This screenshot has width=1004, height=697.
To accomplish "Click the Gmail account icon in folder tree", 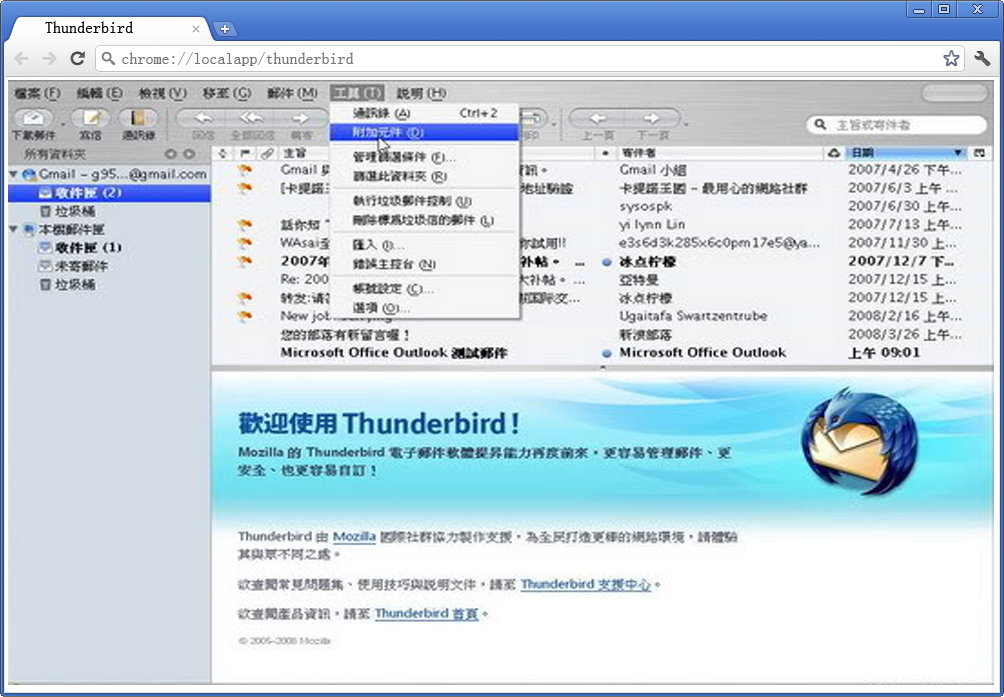I will (x=29, y=174).
